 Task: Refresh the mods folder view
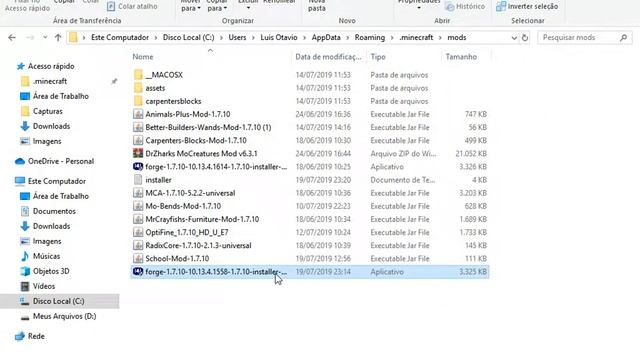[525, 38]
